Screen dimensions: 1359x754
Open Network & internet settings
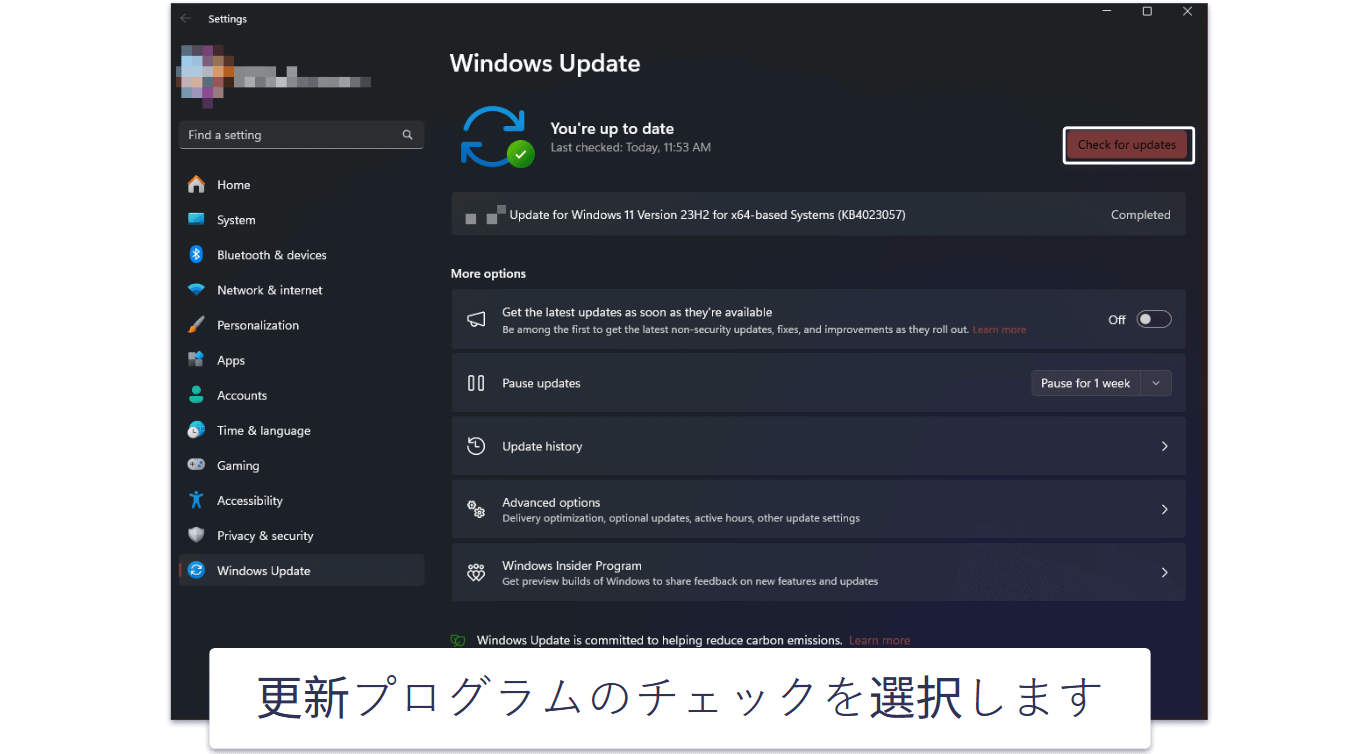(301, 290)
